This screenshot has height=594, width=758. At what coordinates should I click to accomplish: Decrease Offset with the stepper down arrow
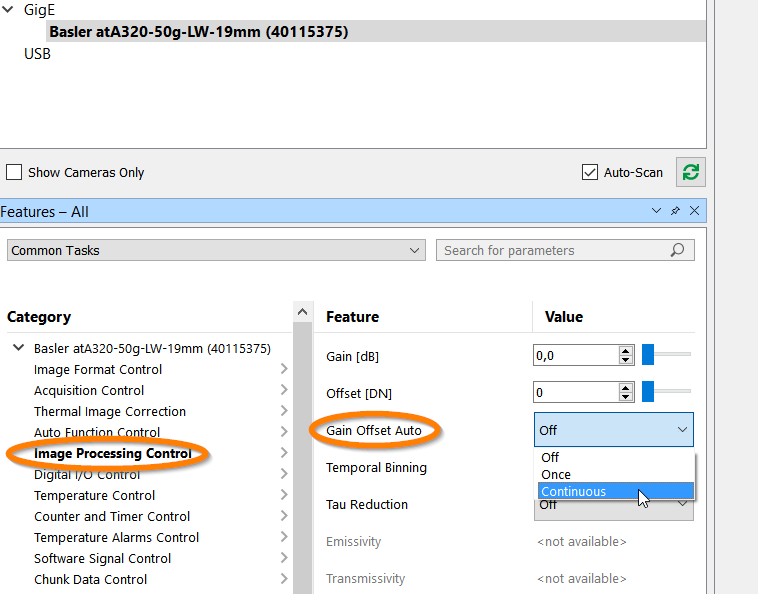point(626,396)
